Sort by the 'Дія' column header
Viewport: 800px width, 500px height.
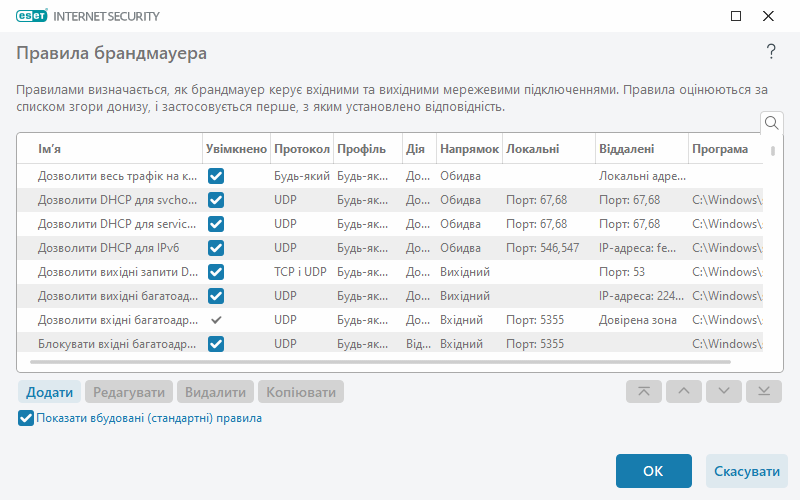click(419, 149)
